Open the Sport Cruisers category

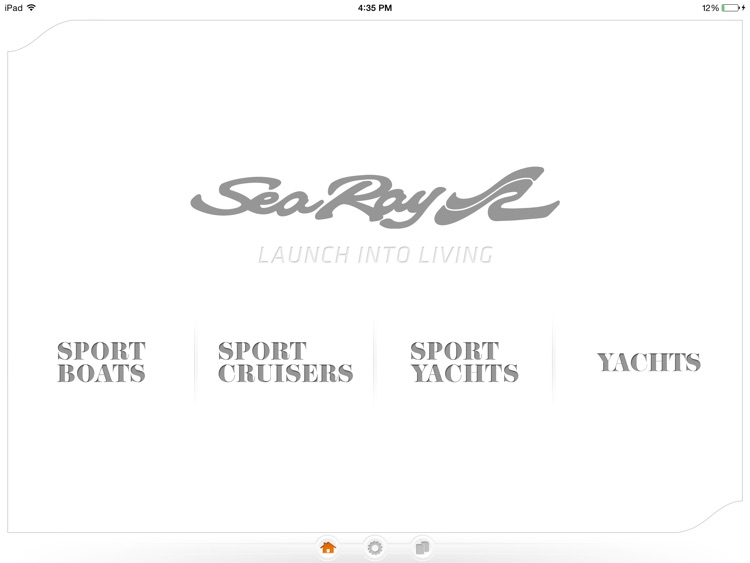click(286, 362)
